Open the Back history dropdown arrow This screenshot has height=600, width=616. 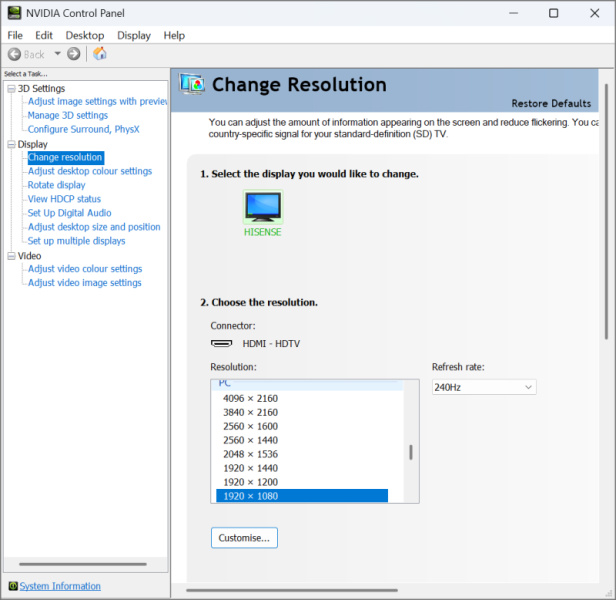click(x=57, y=54)
